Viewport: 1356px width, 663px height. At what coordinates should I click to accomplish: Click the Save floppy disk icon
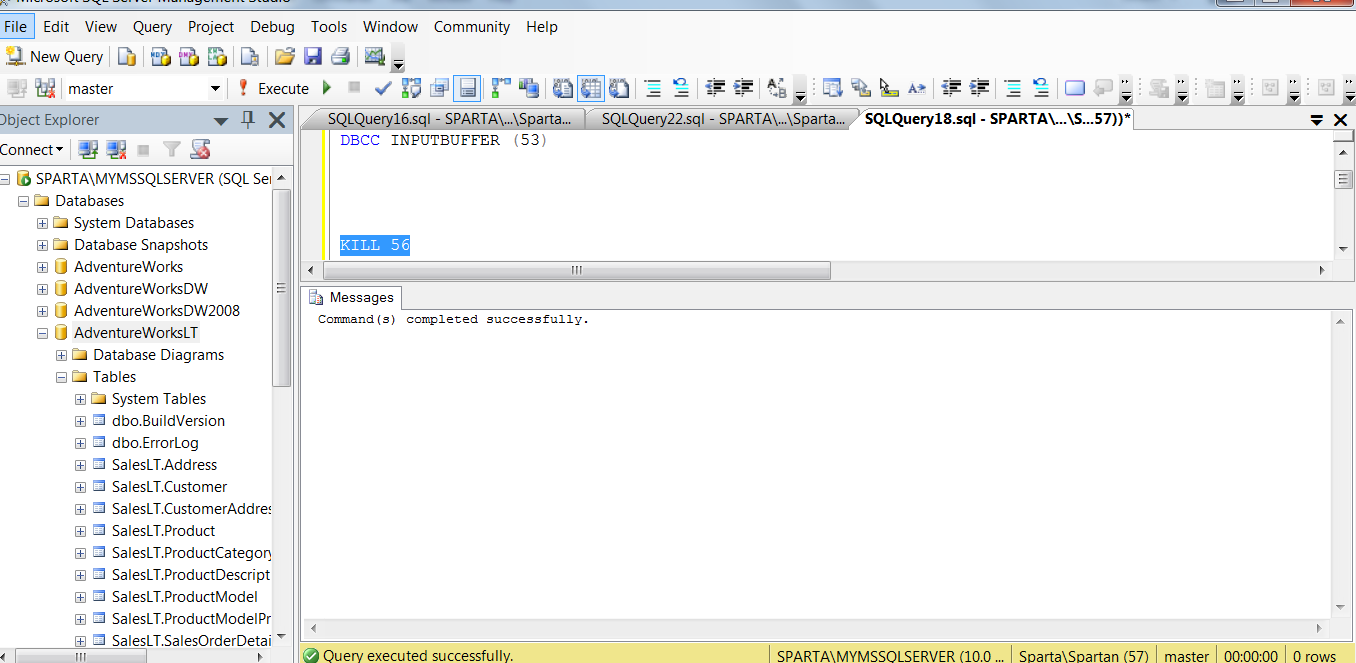[313, 57]
